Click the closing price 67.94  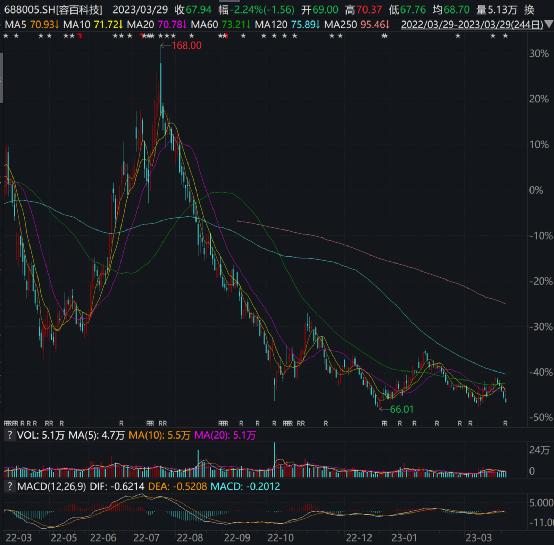tap(199, 10)
